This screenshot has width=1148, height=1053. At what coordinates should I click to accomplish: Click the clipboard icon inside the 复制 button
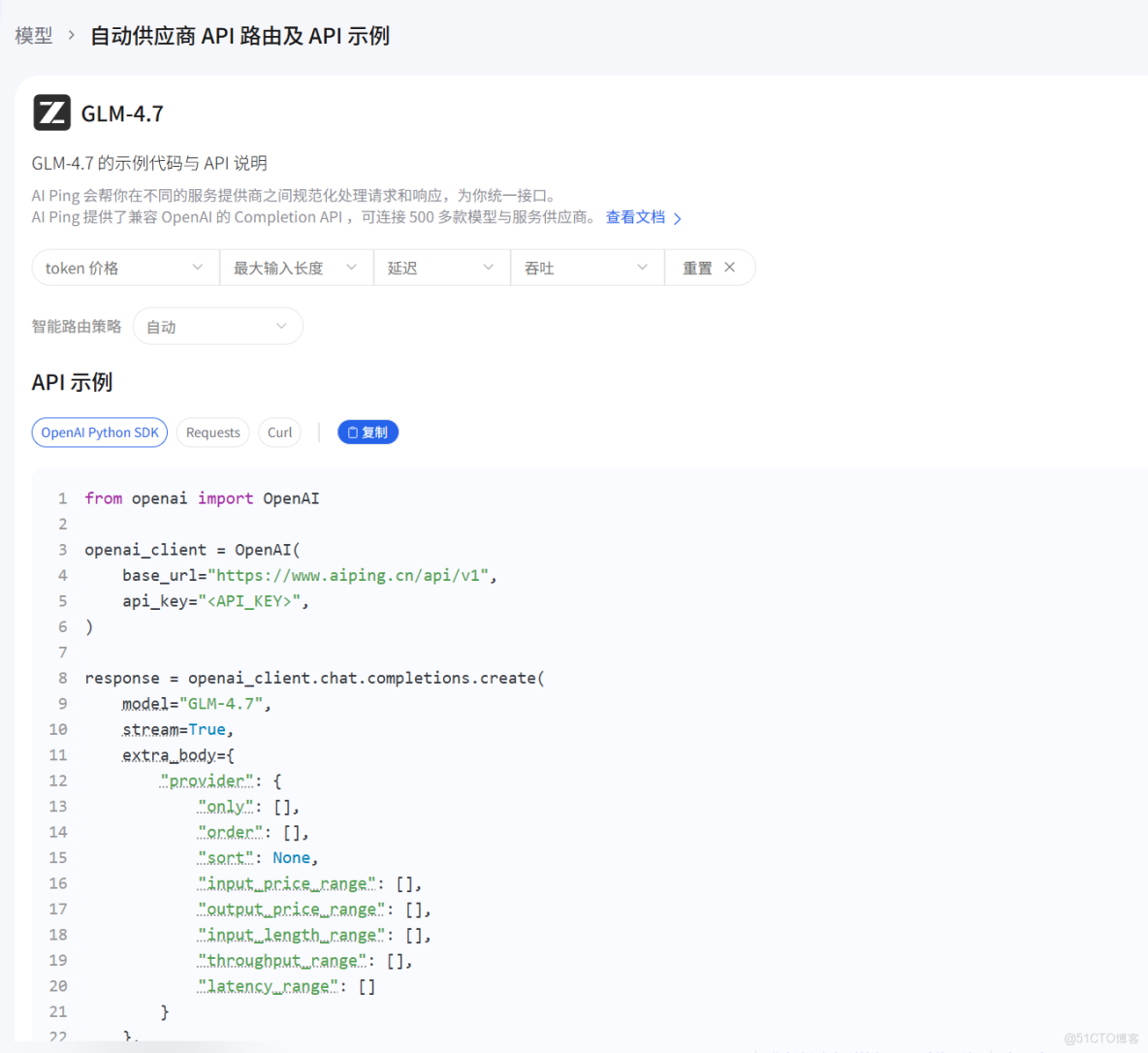pyautogui.click(x=353, y=432)
